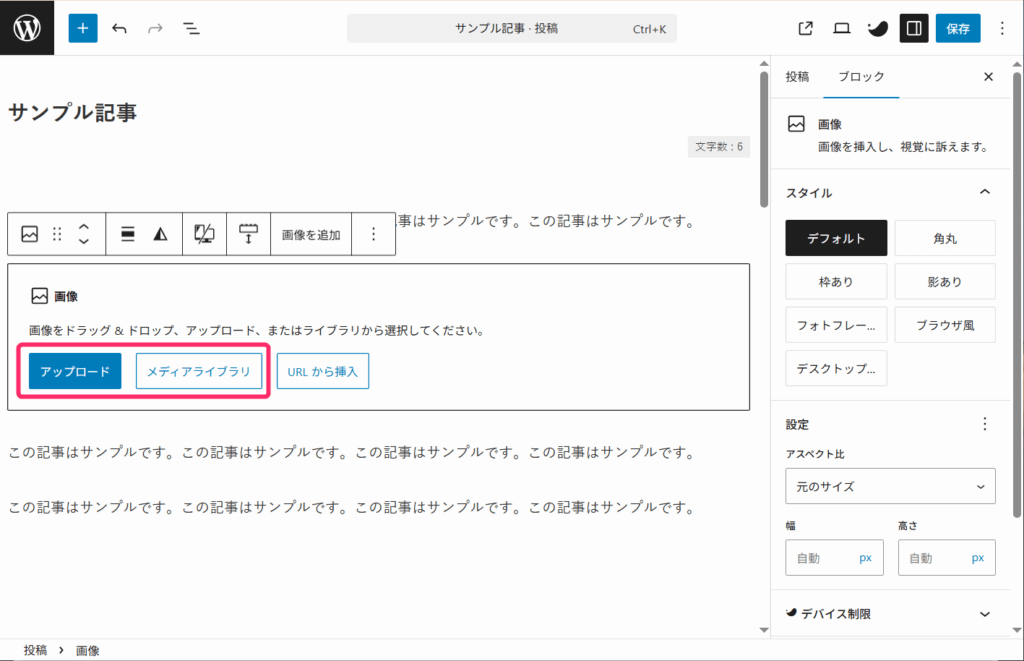Select the フォトフレー... style
This screenshot has height=661, width=1024.
[x=836, y=325]
